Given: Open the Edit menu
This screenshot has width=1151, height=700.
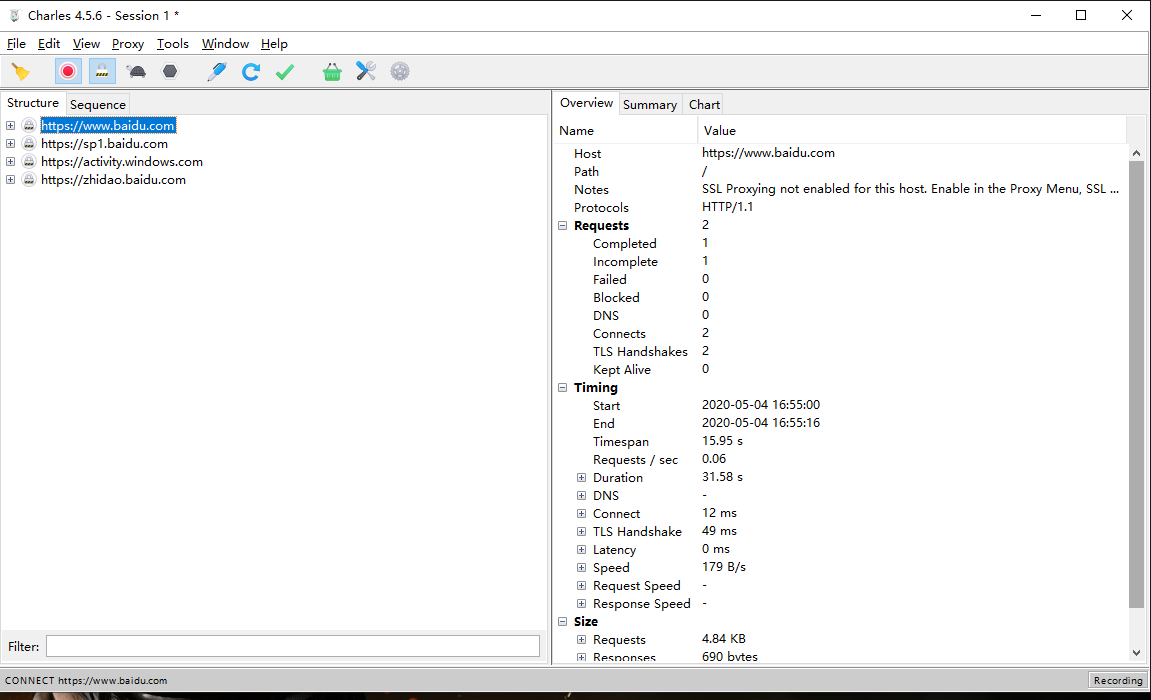Looking at the screenshot, I should (49, 44).
